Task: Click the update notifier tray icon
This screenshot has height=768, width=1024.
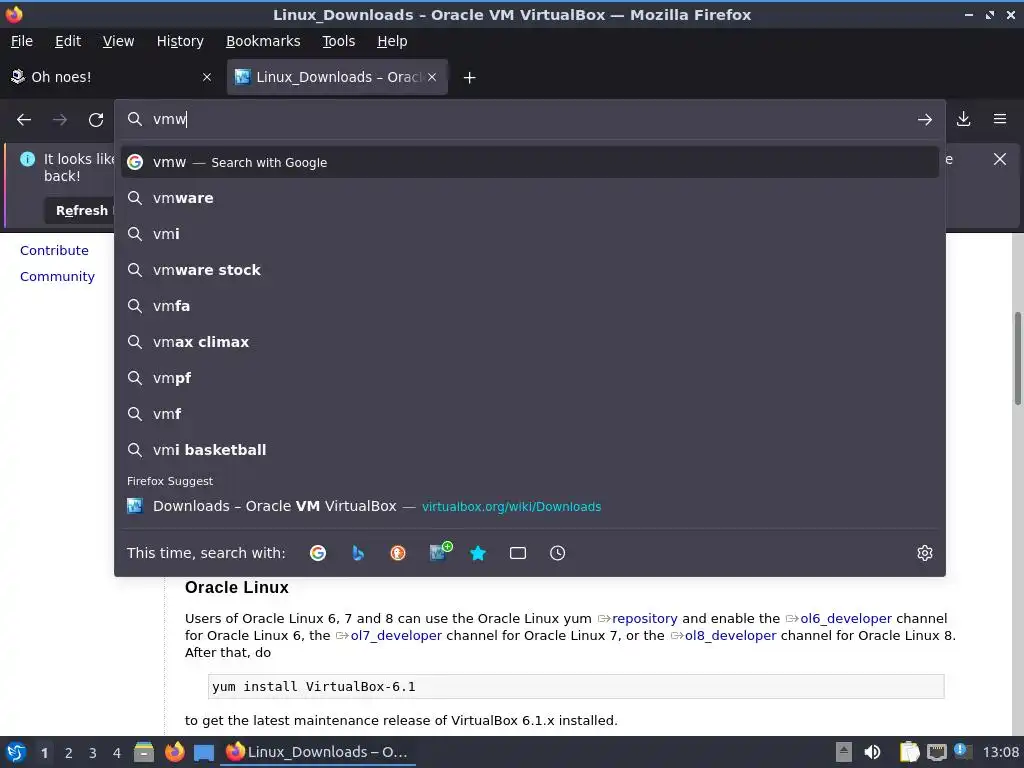Action: [962, 751]
